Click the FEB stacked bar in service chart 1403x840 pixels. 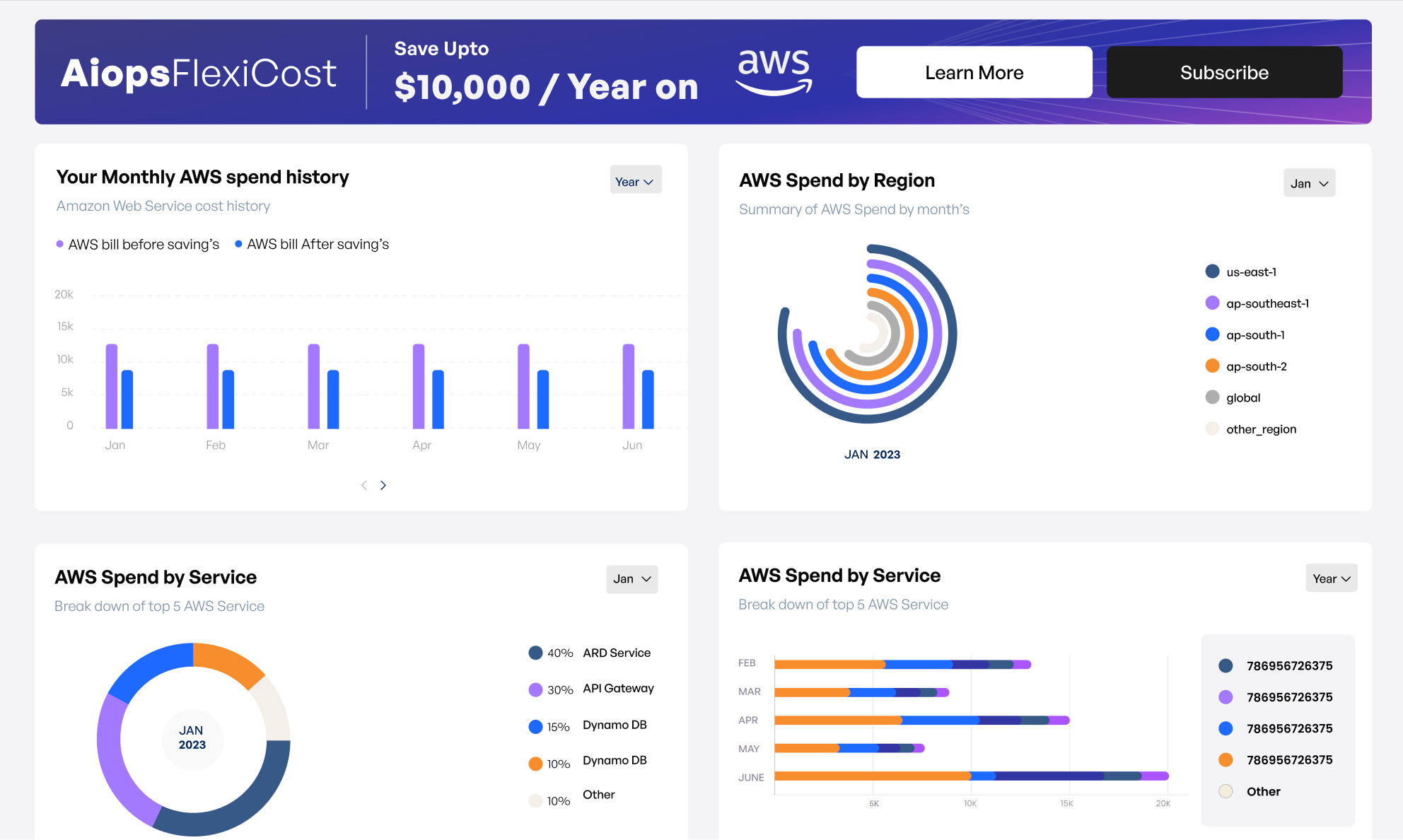point(903,664)
